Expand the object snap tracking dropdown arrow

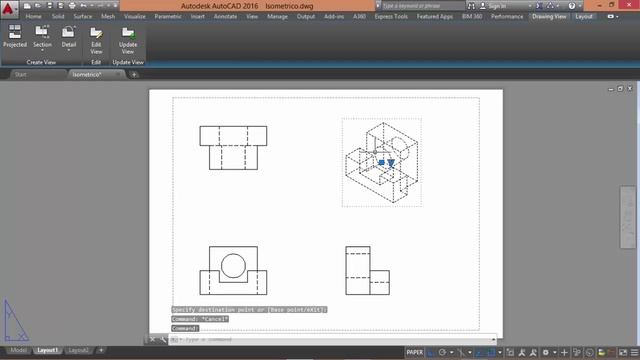(470, 352)
